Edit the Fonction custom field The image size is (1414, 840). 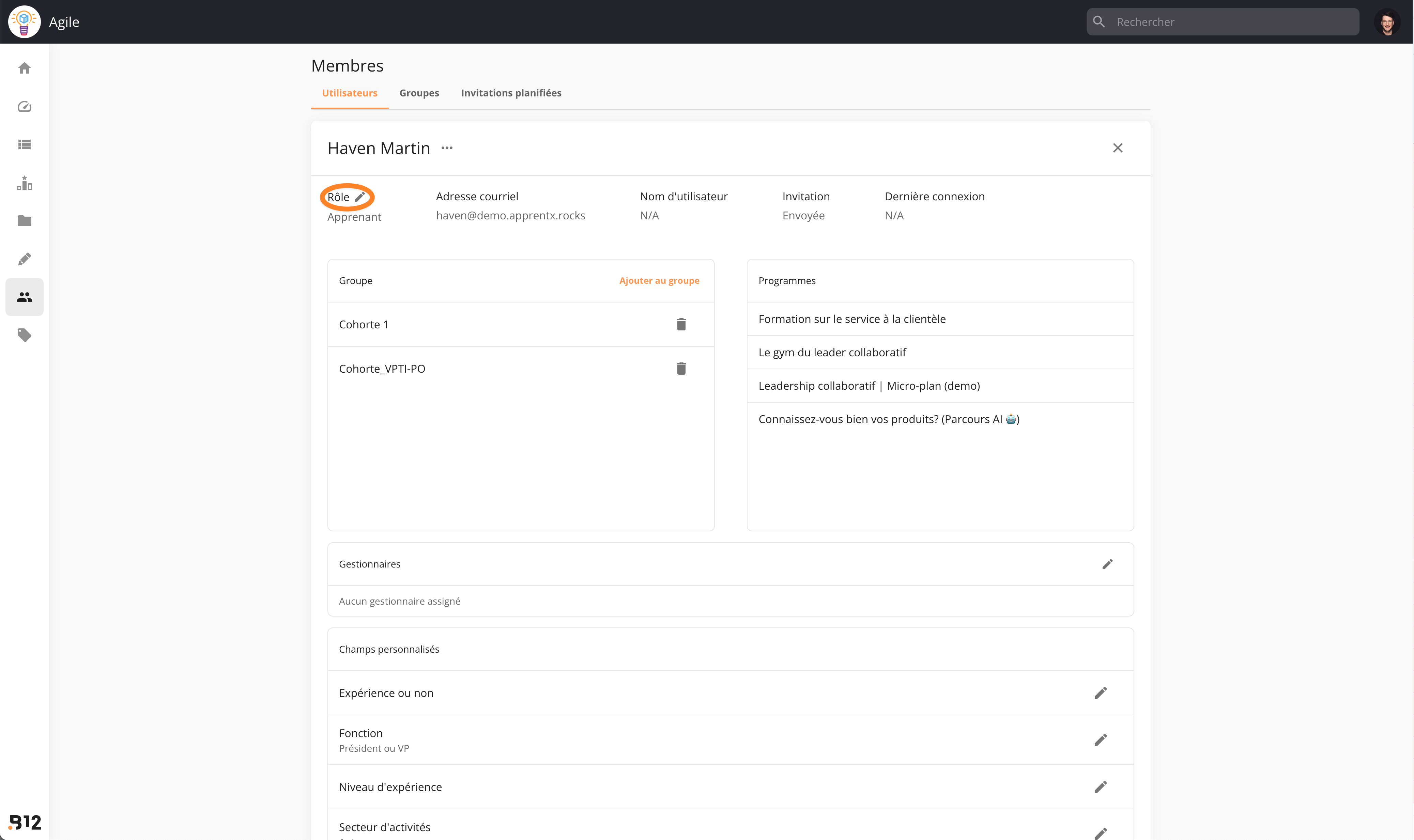click(1101, 740)
